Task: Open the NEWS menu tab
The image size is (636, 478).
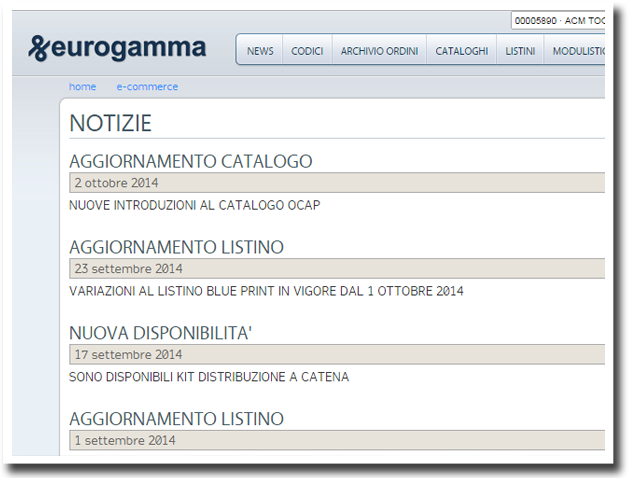Action: (x=260, y=51)
